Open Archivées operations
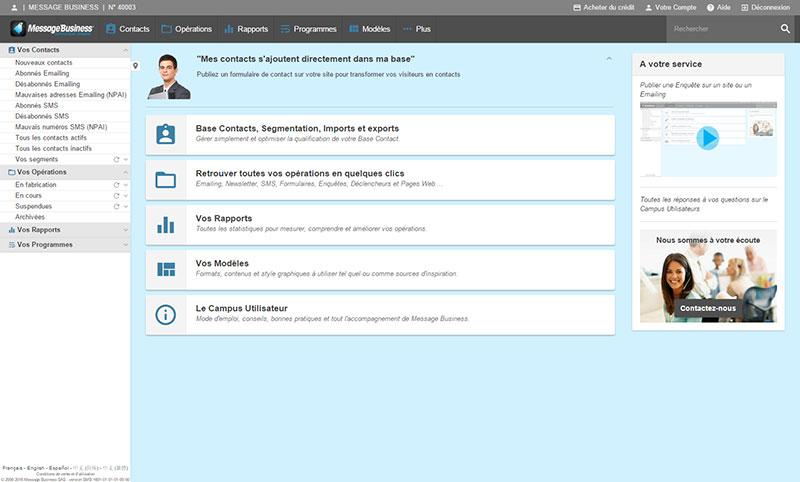Screen dimensions: 800x482 point(30,217)
